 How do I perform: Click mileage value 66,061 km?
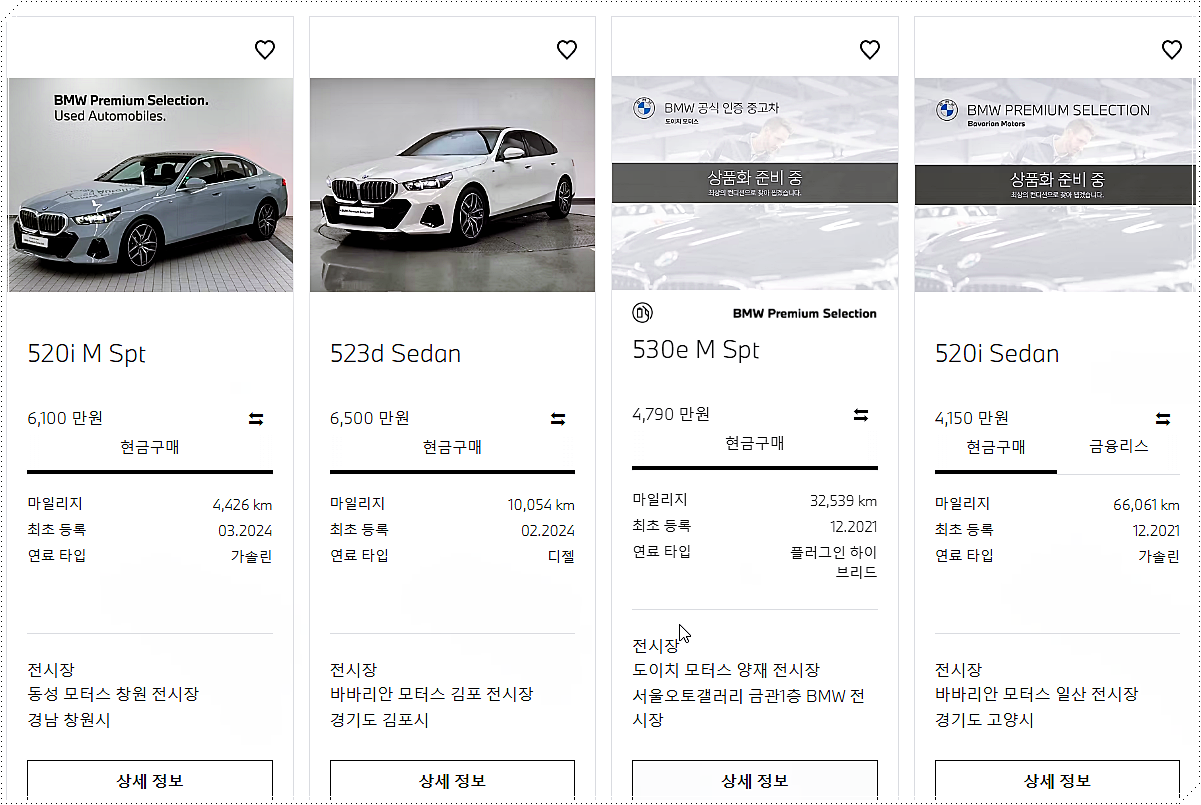click(x=1146, y=505)
